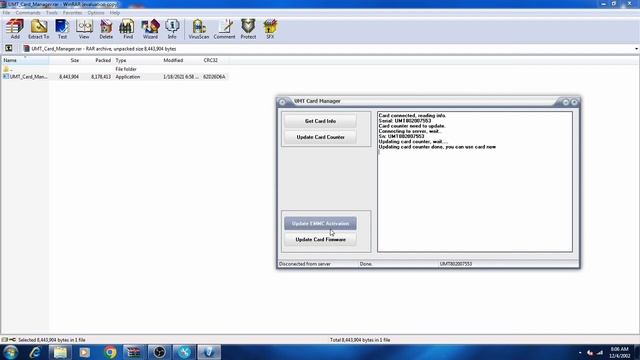Switch to the UMT Card Manager taskbar icon
The width and height of the screenshot is (640, 360).
point(209,352)
